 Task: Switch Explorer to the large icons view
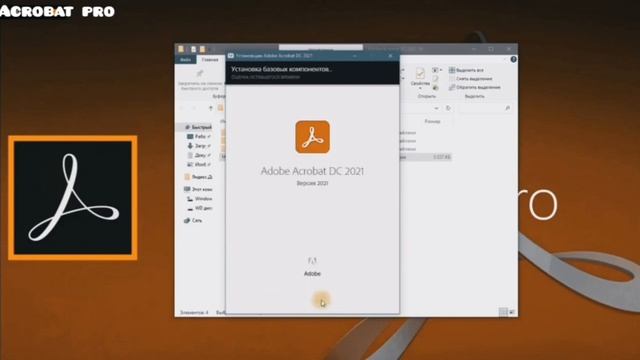tap(512, 312)
